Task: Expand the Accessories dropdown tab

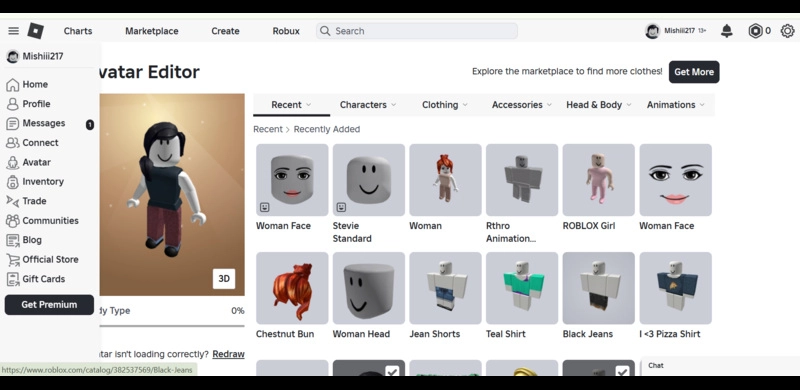Action: coord(521,105)
